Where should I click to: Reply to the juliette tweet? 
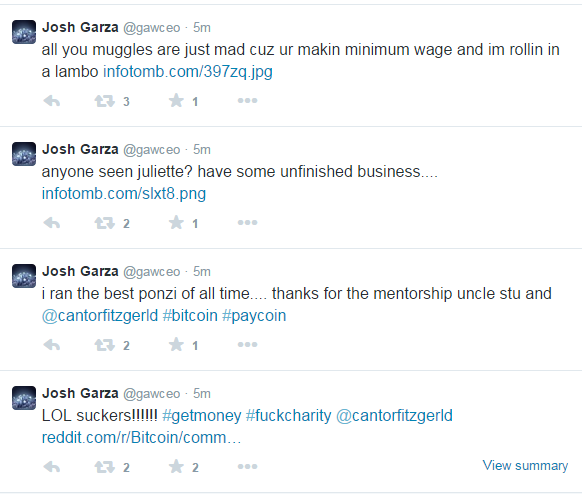coord(52,223)
